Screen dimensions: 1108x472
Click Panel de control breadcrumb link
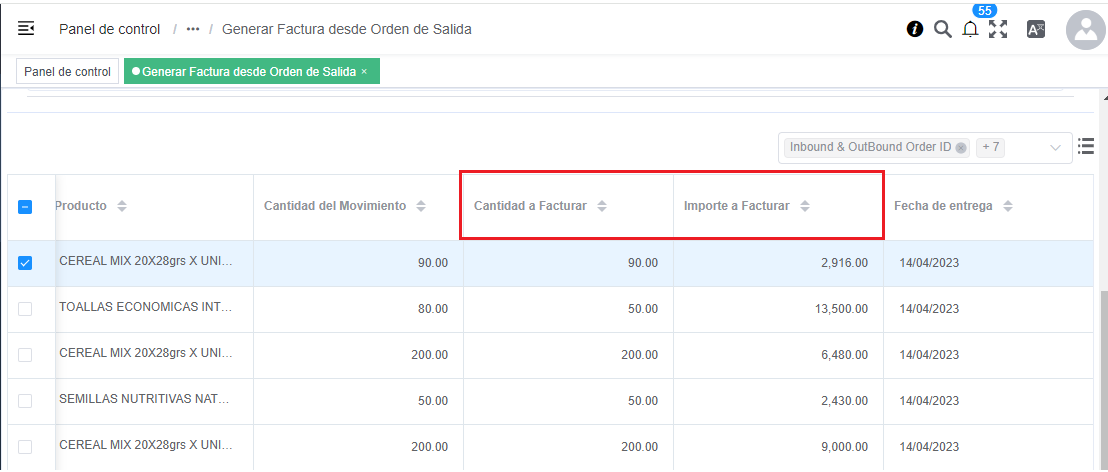tap(109, 29)
